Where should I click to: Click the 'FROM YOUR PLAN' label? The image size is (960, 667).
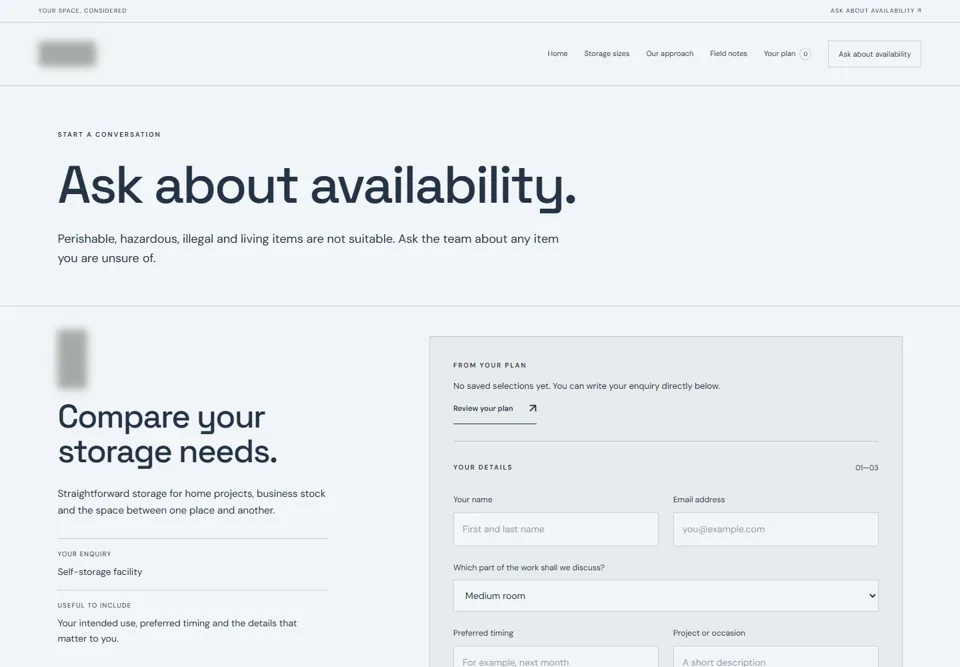[490, 366]
